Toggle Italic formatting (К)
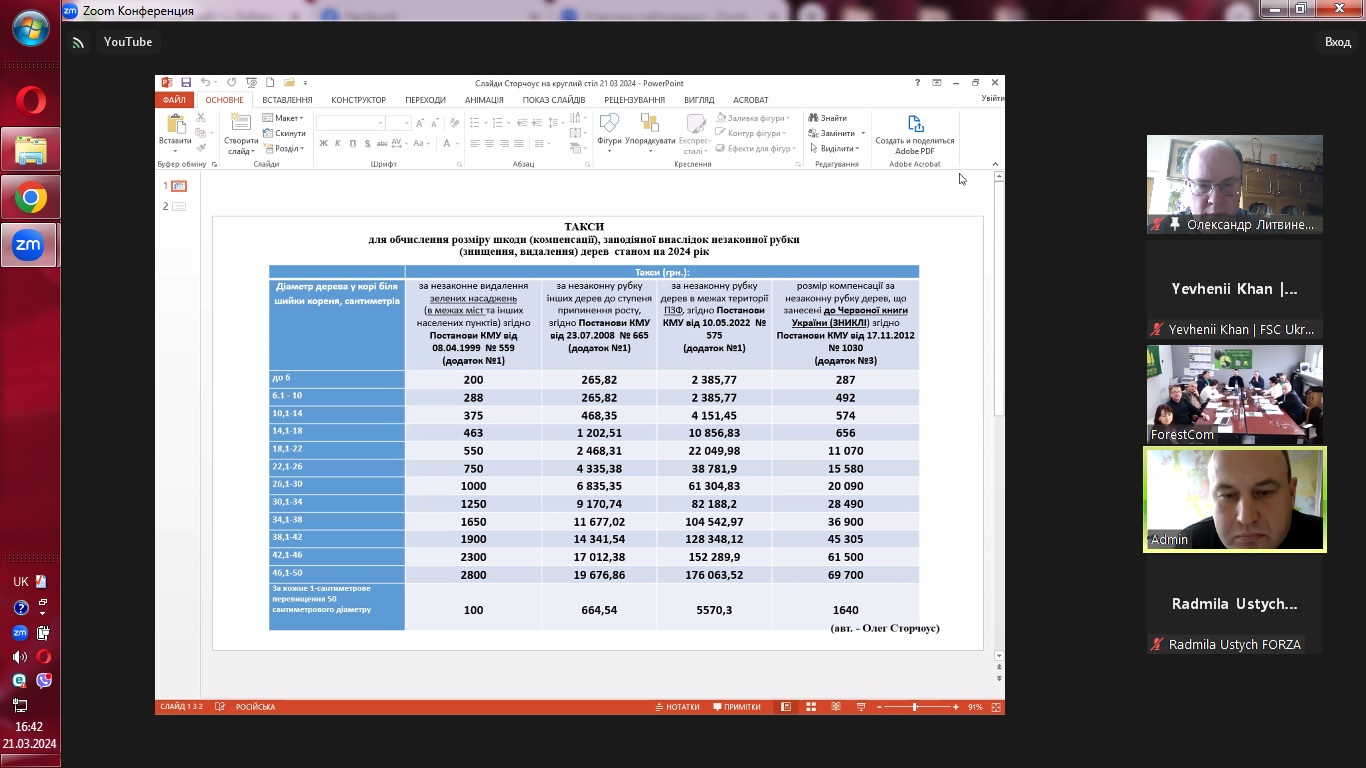Viewport: 1366px width, 768px height. [338, 144]
